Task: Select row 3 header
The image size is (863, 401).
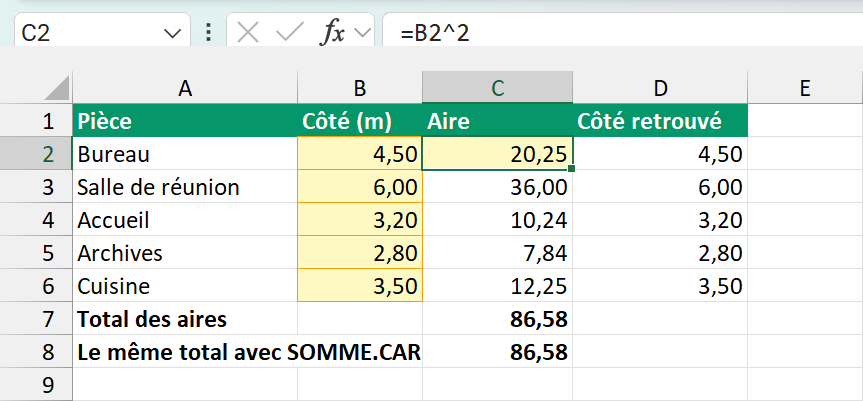Action: tap(36, 186)
